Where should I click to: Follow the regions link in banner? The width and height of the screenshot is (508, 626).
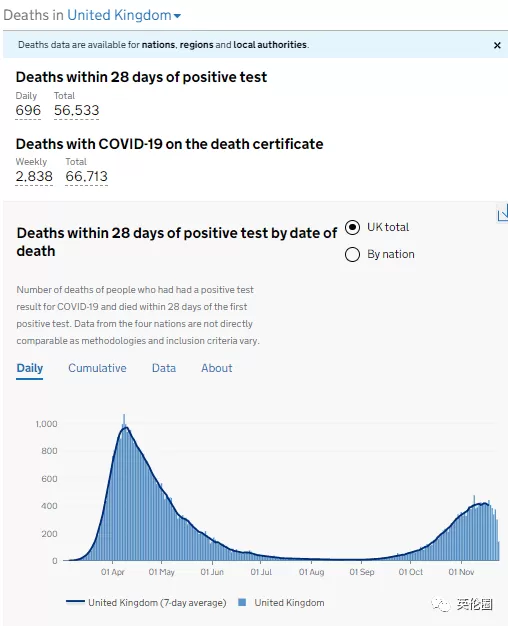pos(196,45)
